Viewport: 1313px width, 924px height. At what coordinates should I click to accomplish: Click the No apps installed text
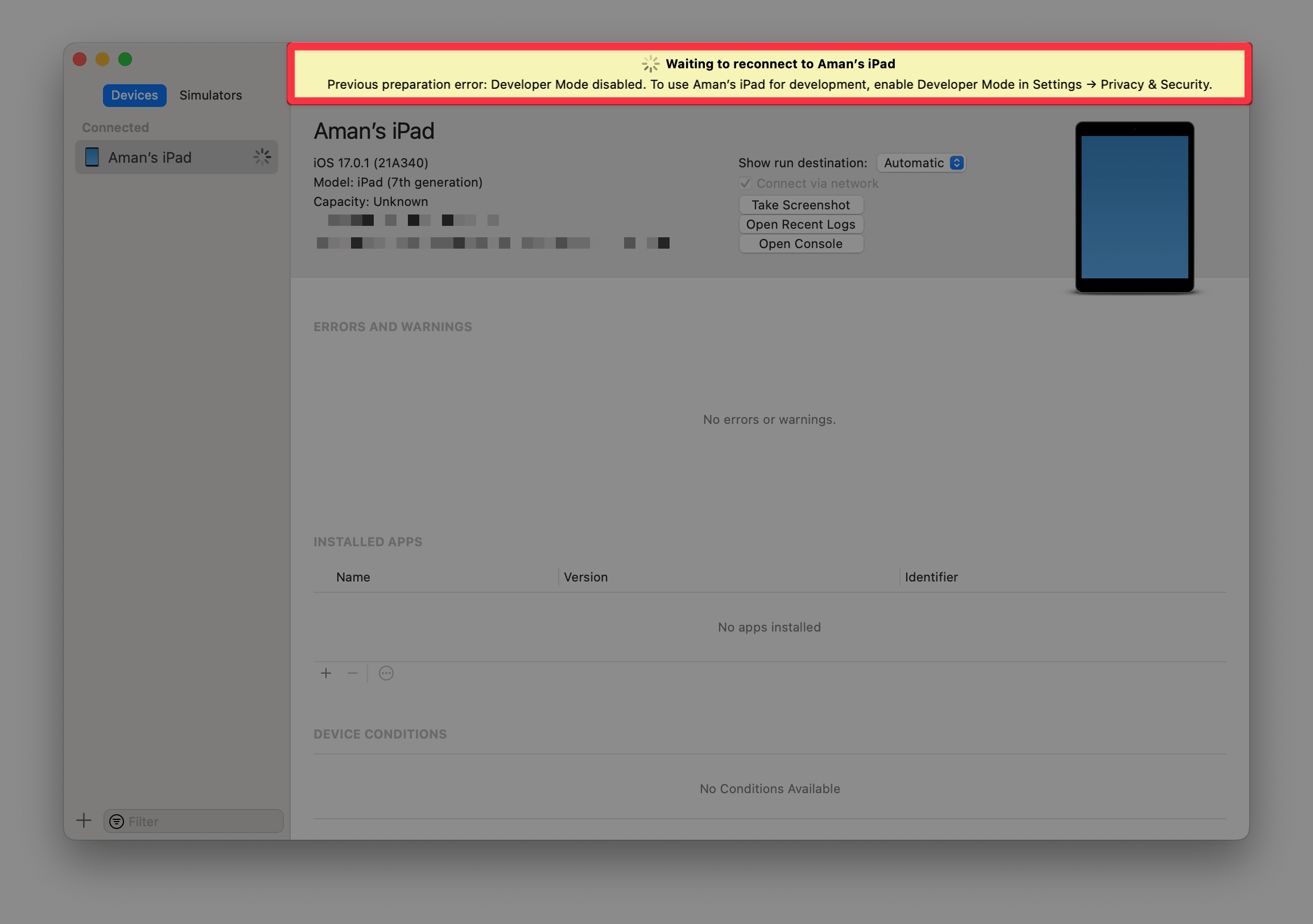(x=769, y=626)
